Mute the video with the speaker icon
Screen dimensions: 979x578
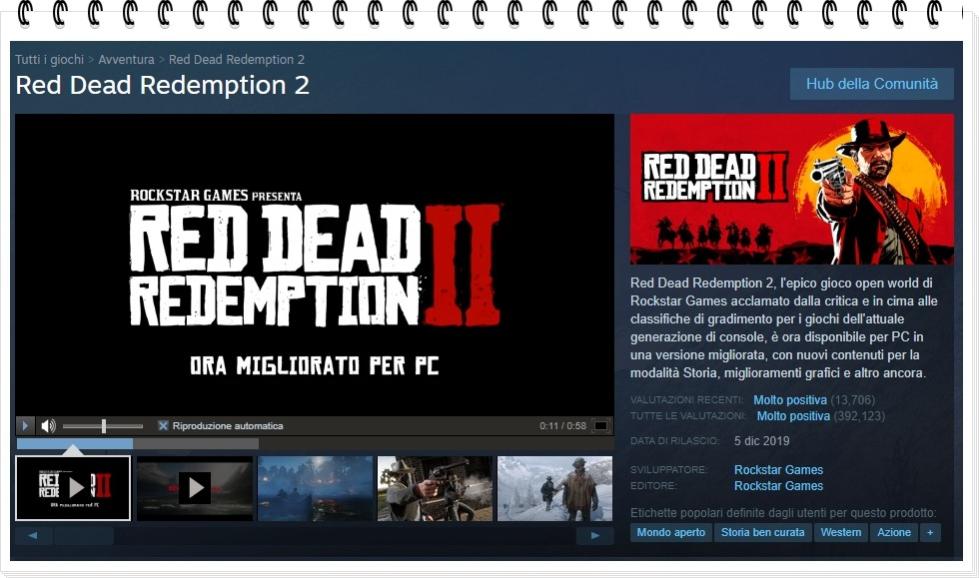click(48, 426)
